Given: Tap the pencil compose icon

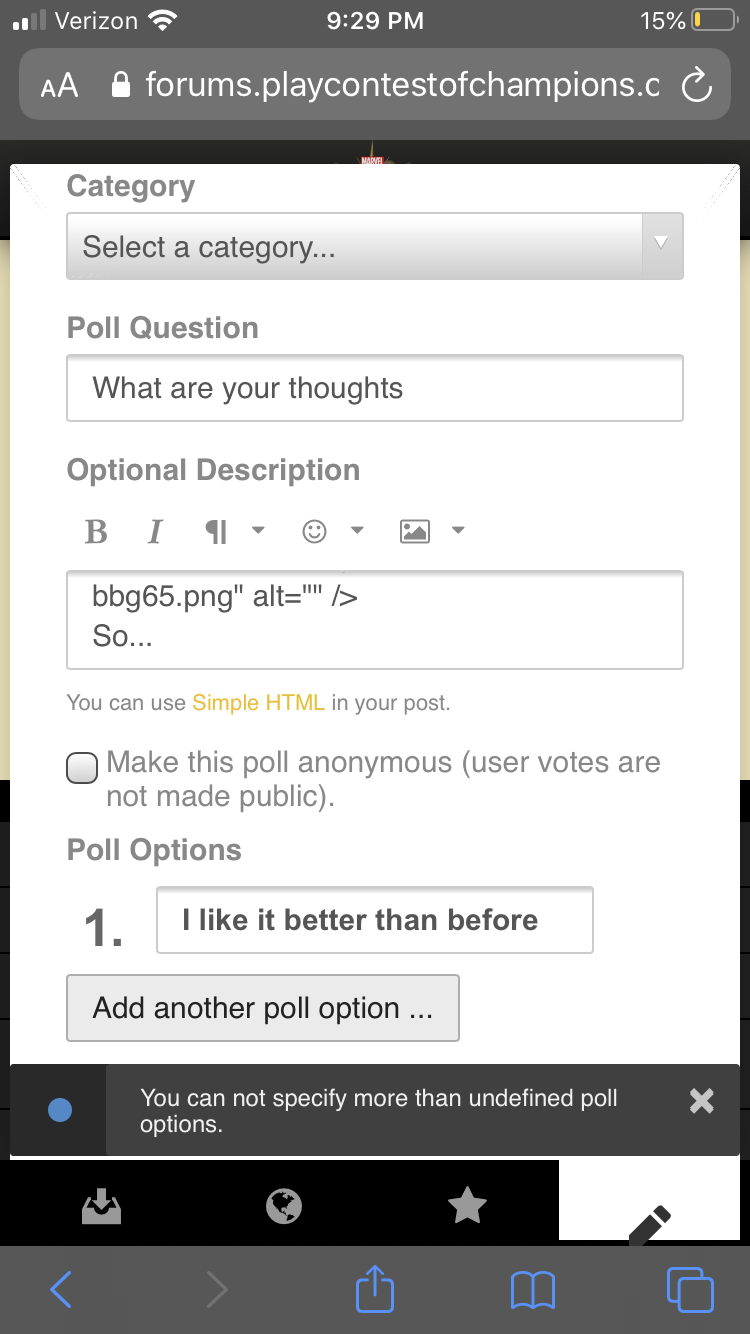Looking at the screenshot, I should point(650,1222).
